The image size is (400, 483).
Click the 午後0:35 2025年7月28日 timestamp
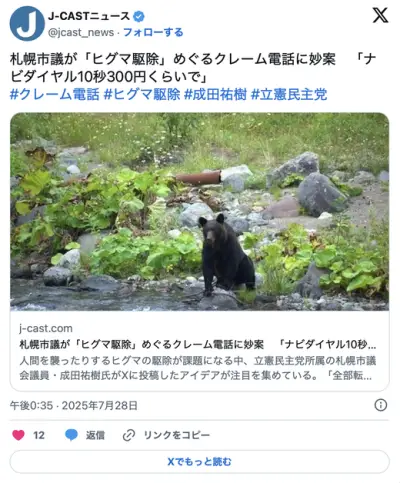coord(74,405)
